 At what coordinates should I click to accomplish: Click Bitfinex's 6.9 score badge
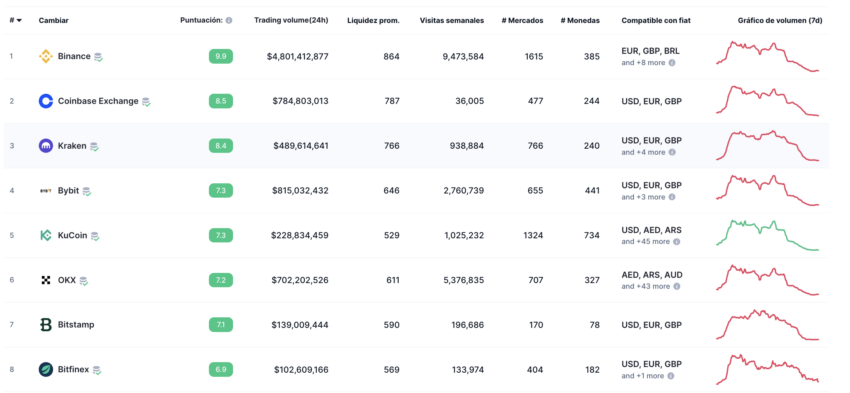(x=221, y=370)
